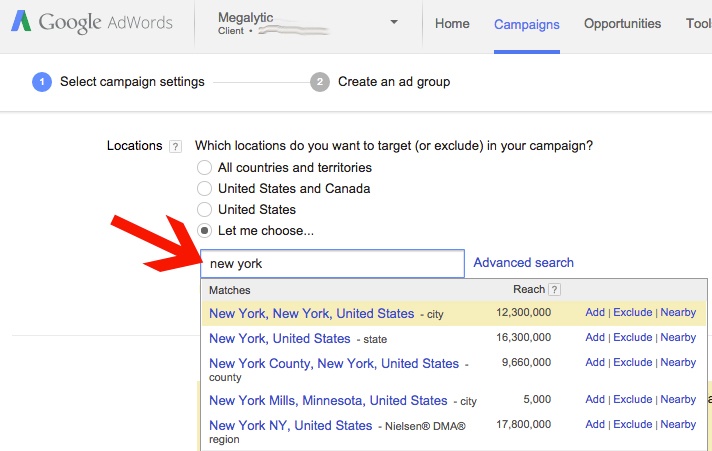
Task: Pick New York Mills, Minnesota suggestion
Action: click(x=328, y=400)
